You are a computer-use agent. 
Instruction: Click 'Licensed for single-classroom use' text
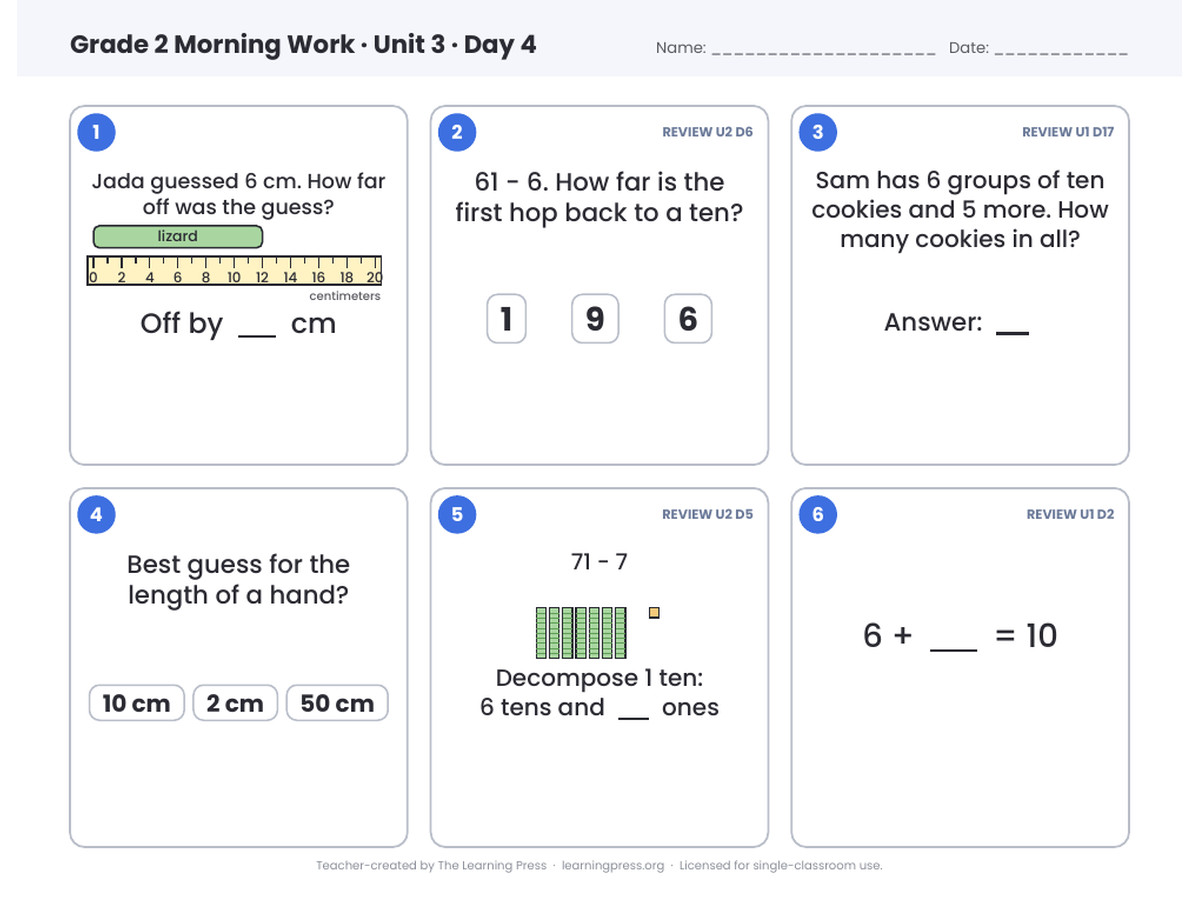781,866
